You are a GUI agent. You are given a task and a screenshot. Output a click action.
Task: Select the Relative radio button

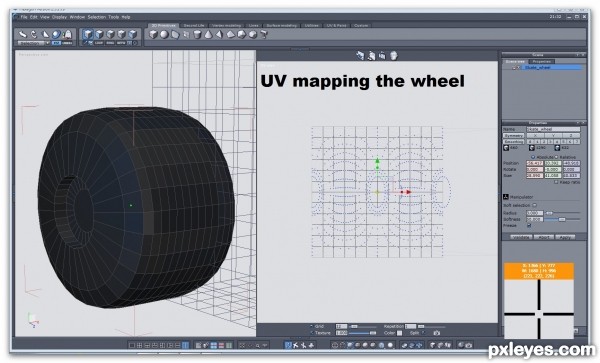[x=557, y=157]
